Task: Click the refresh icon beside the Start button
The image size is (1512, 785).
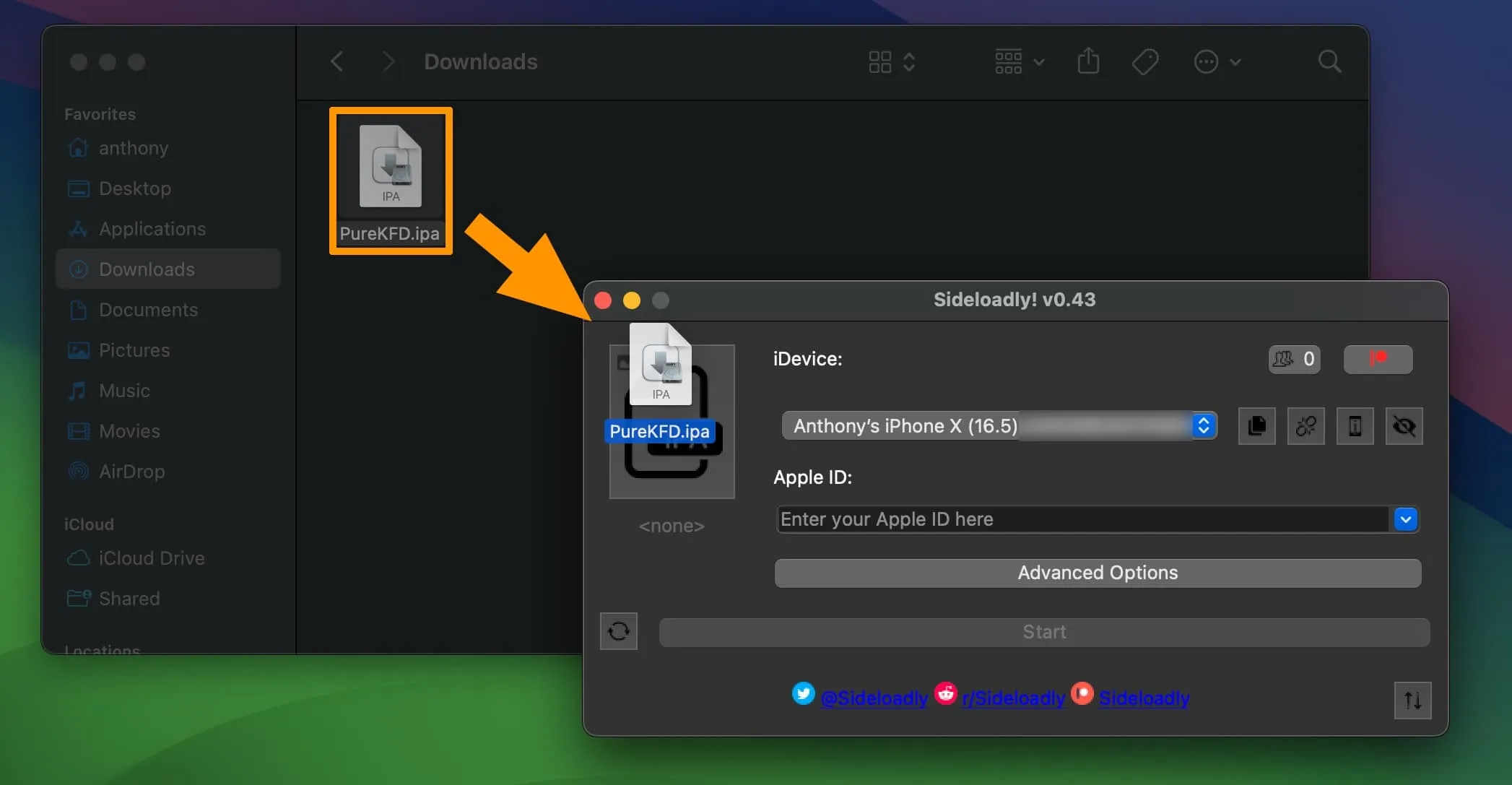Action: coord(619,631)
